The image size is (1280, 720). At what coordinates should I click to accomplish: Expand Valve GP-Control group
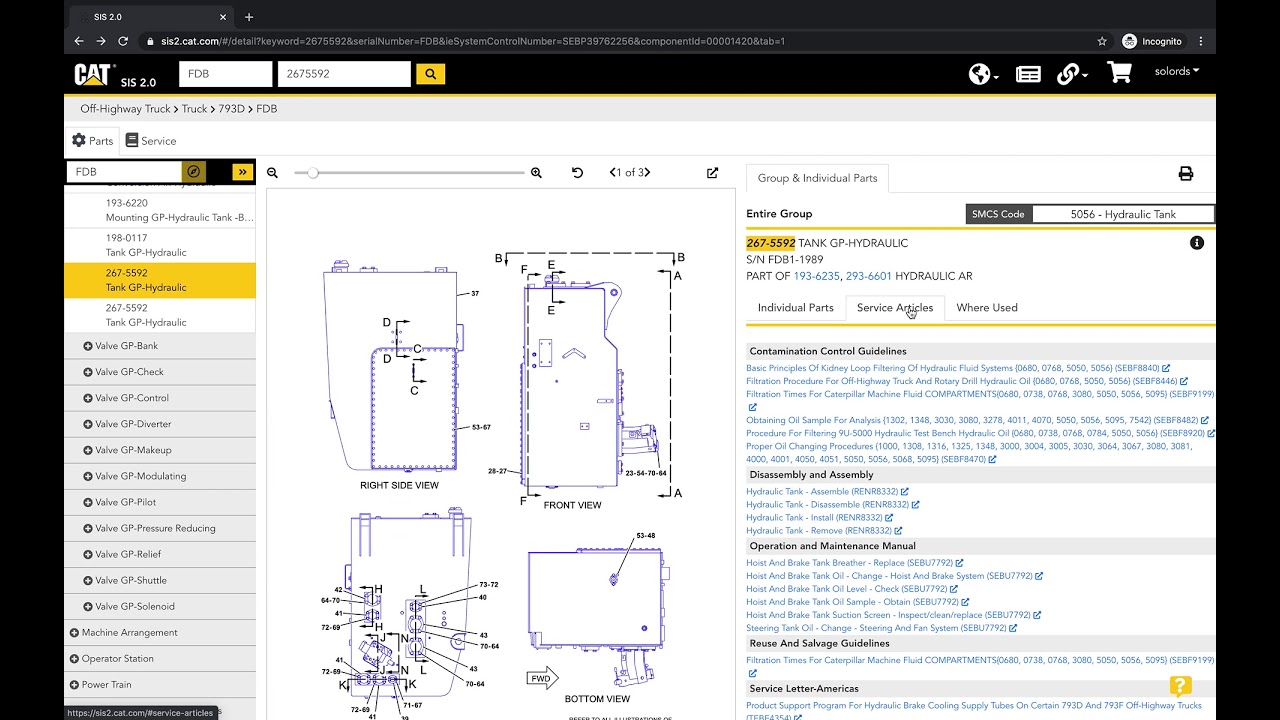(x=88, y=398)
